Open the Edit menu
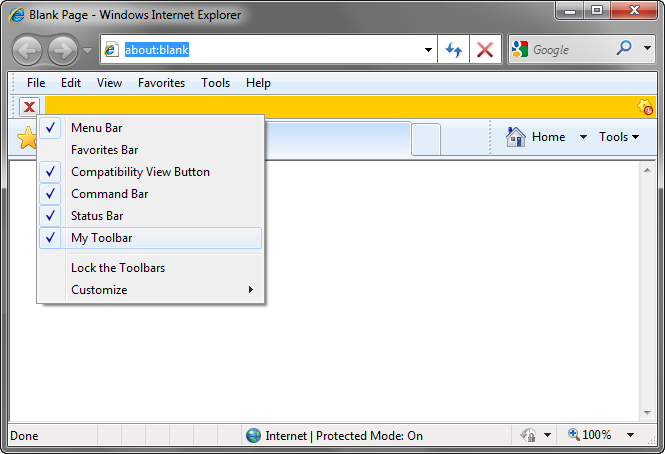The image size is (665, 454). click(71, 83)
